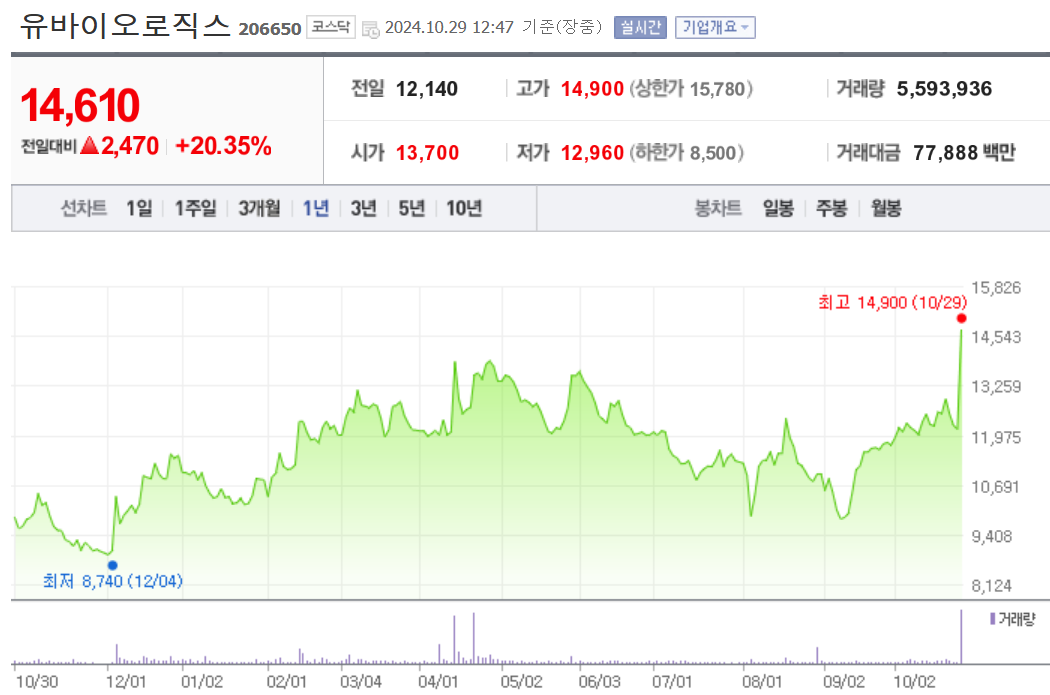The height and width of the screenshot is (695, 1050).
Task: Click the 봉차트 label
Action: pos(718,208)
